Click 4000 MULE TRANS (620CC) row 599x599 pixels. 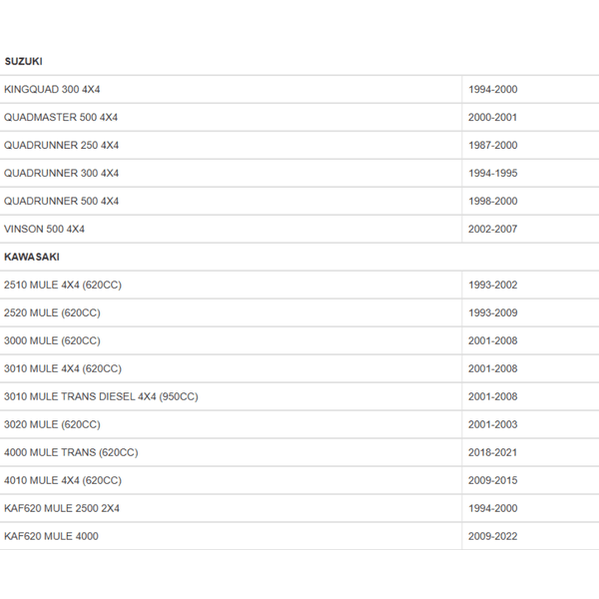click(x=300, y=452)
